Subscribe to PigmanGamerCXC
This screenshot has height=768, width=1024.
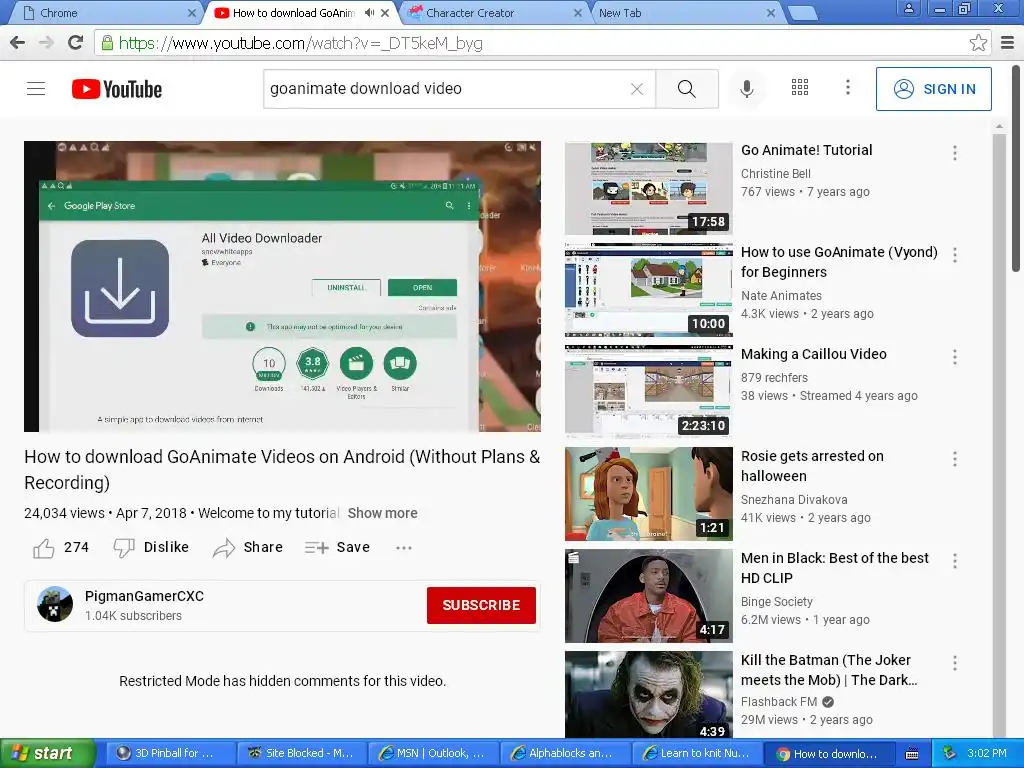(x=481, y=605)
